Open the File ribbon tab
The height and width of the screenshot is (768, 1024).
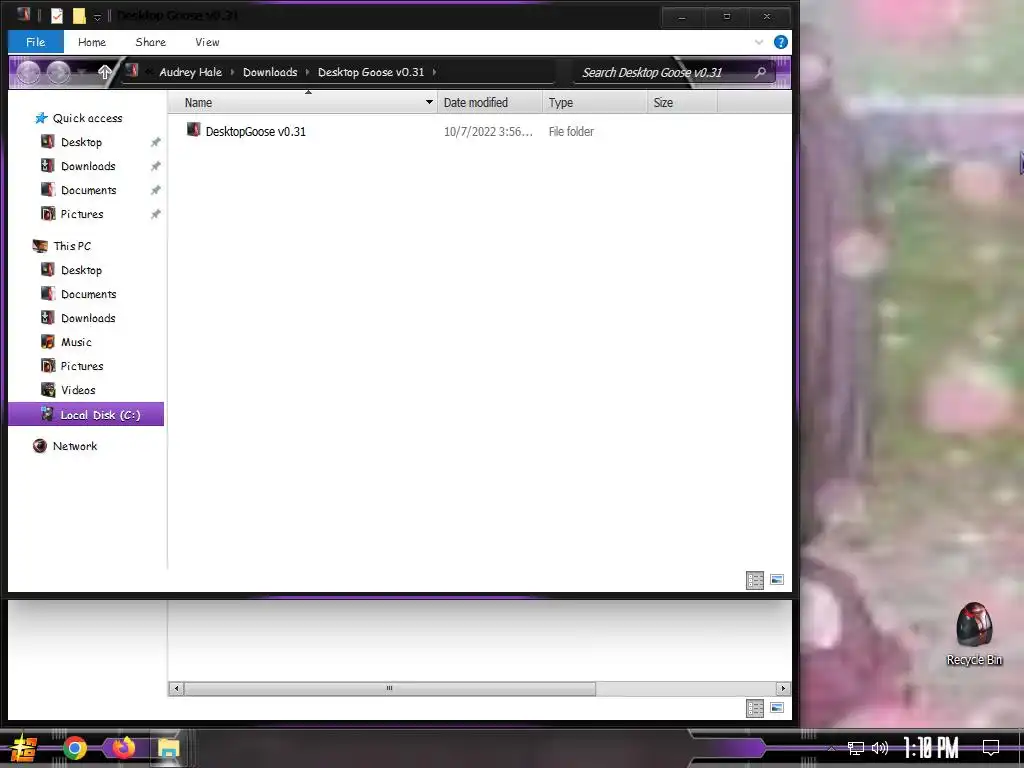pos(36,42)
